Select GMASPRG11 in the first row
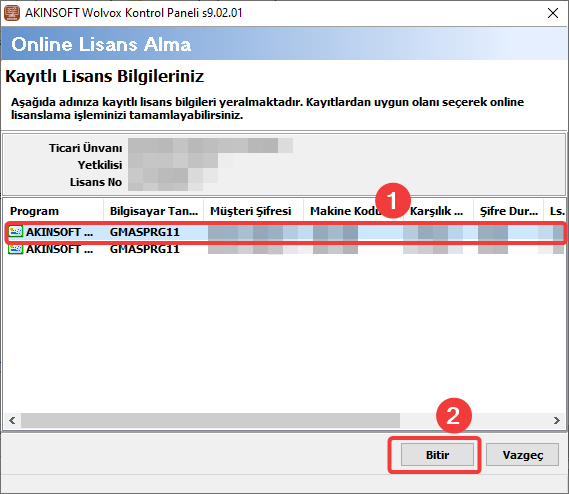Screen dimensions: 569x494 [145, 232]
